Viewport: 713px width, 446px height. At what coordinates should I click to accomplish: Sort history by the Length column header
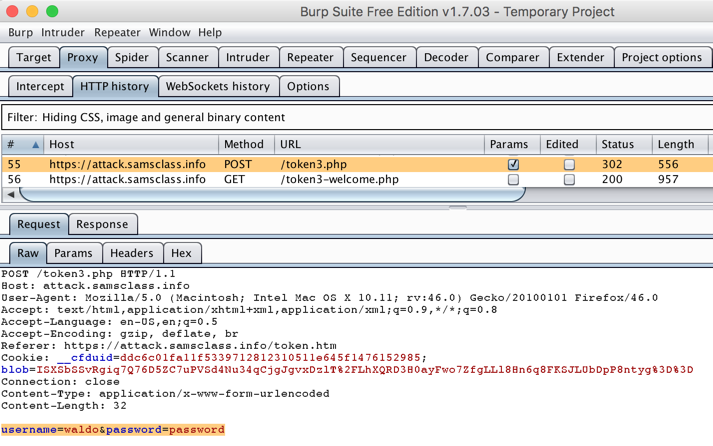[x=679, y=144]
